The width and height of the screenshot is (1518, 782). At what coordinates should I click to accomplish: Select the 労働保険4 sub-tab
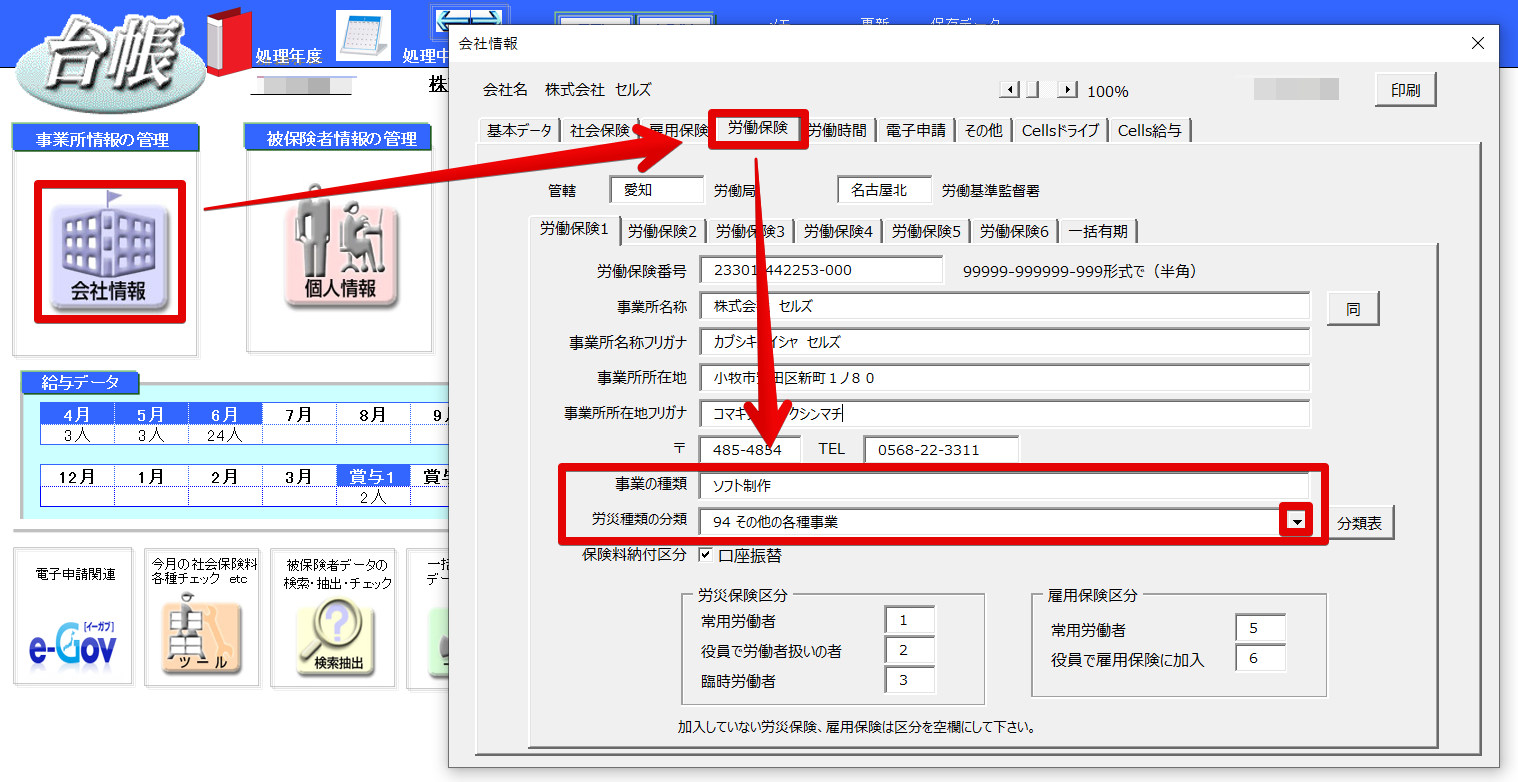click(838, 231)
